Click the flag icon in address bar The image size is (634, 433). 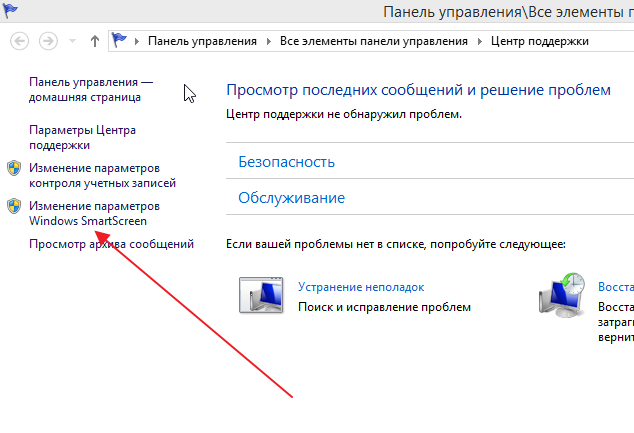coord(119,40)
